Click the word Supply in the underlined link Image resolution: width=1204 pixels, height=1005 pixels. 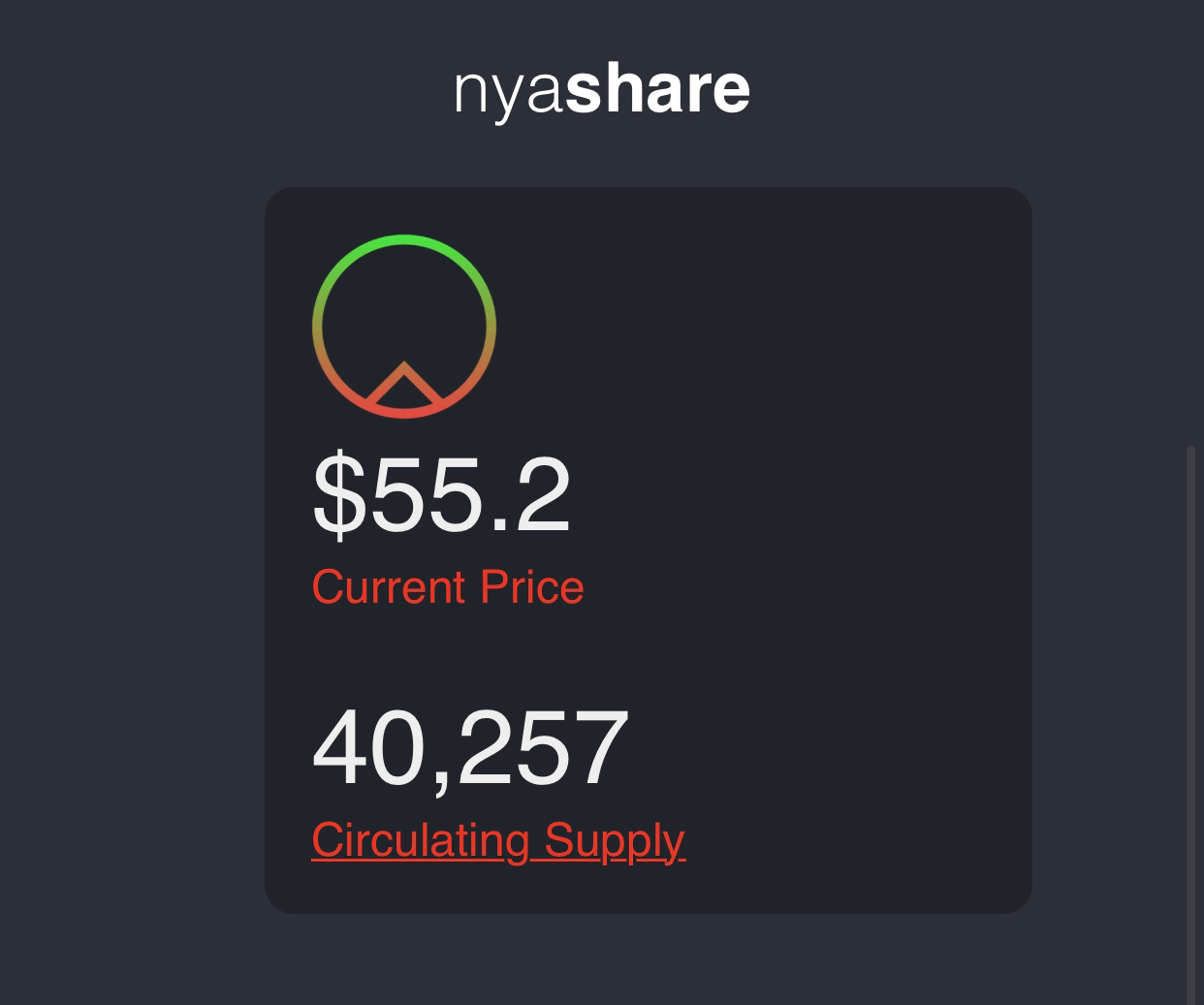615,840
